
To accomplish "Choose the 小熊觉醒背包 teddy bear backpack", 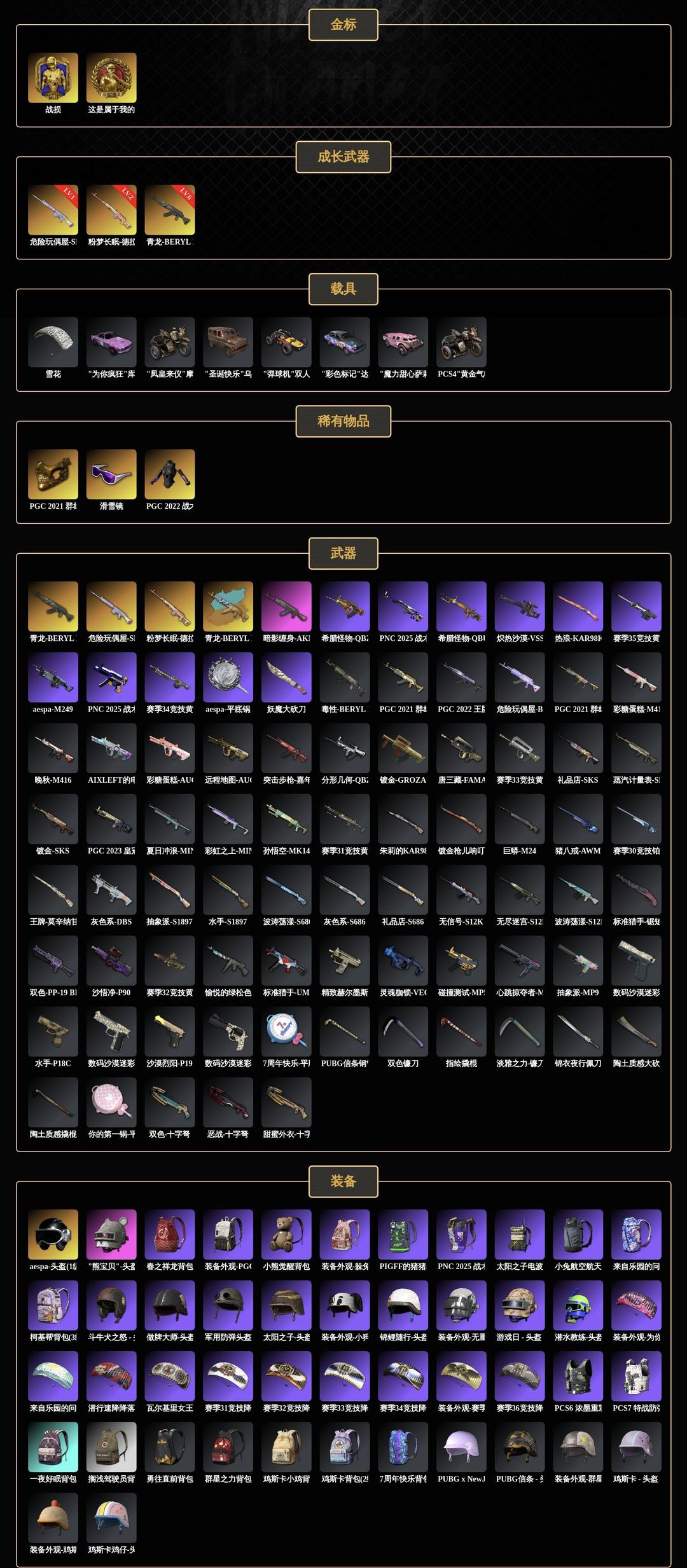I will tap(286, 1234).
